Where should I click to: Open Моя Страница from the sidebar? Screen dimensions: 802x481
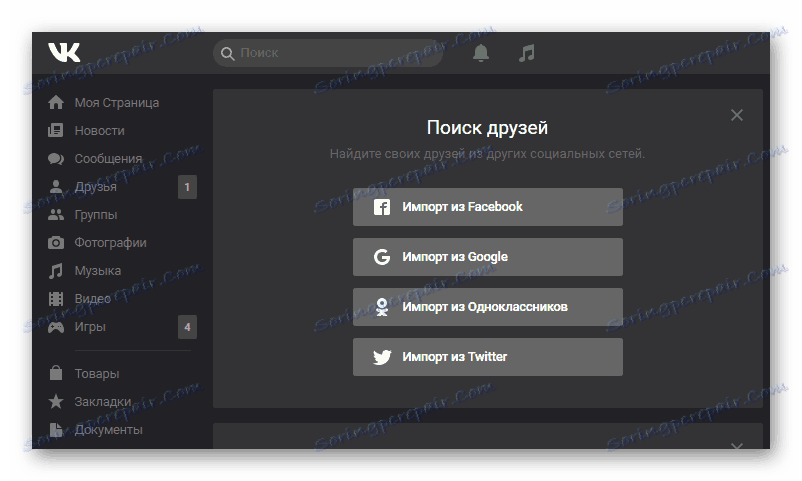117,103
